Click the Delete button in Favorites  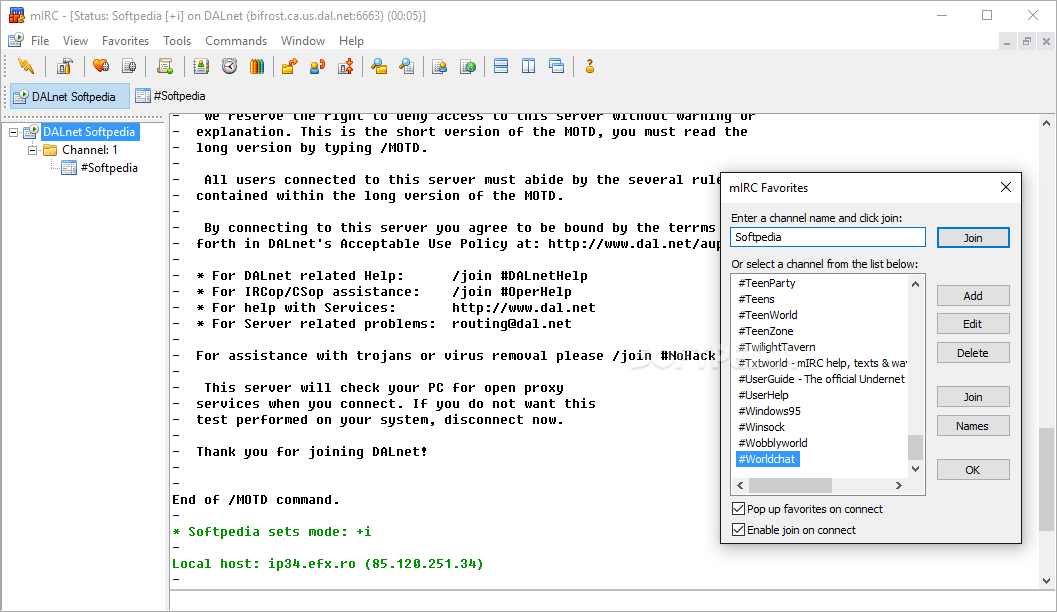point(973,353)
